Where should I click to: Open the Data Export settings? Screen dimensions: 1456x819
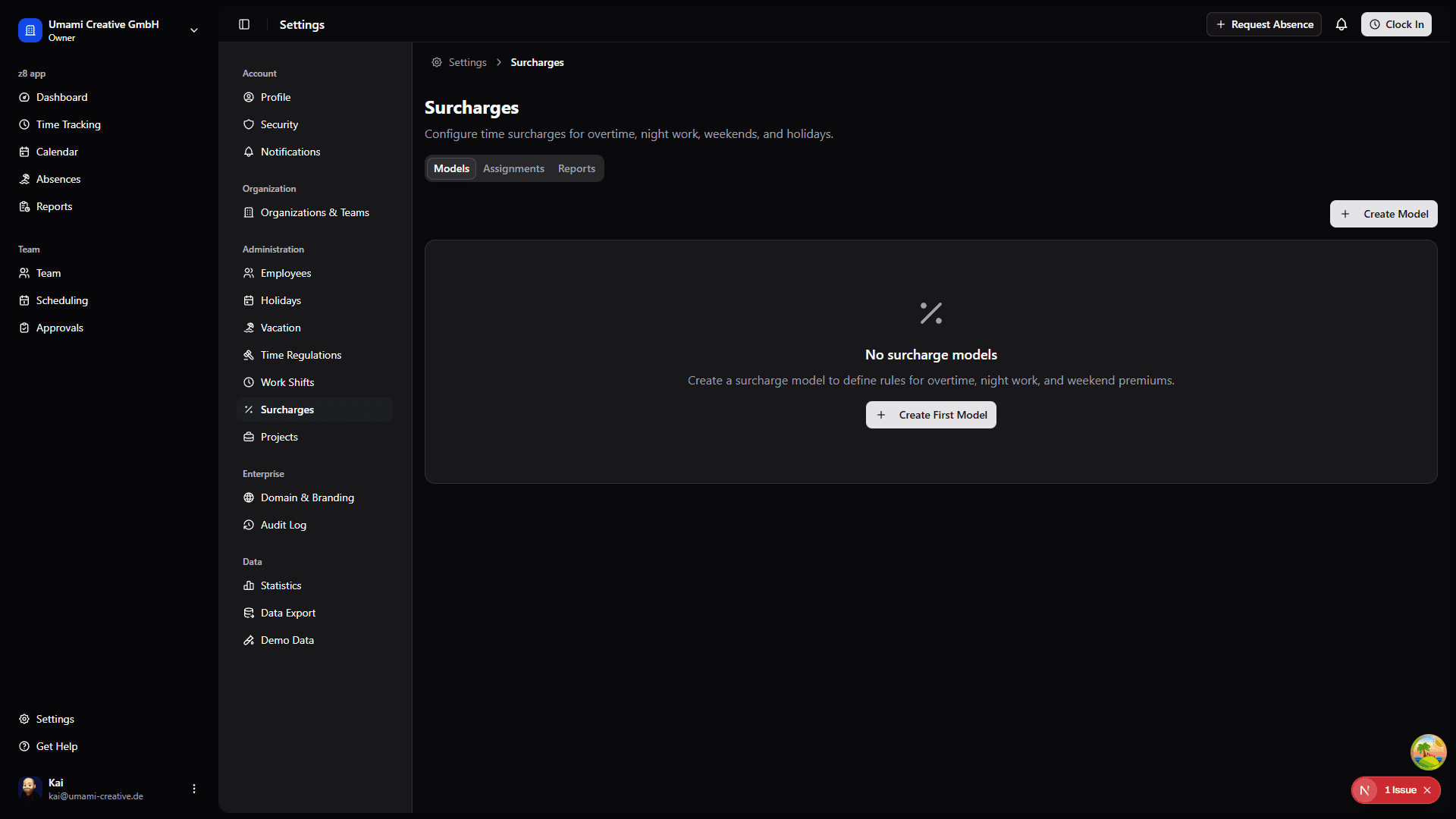[x=288, y=613]
